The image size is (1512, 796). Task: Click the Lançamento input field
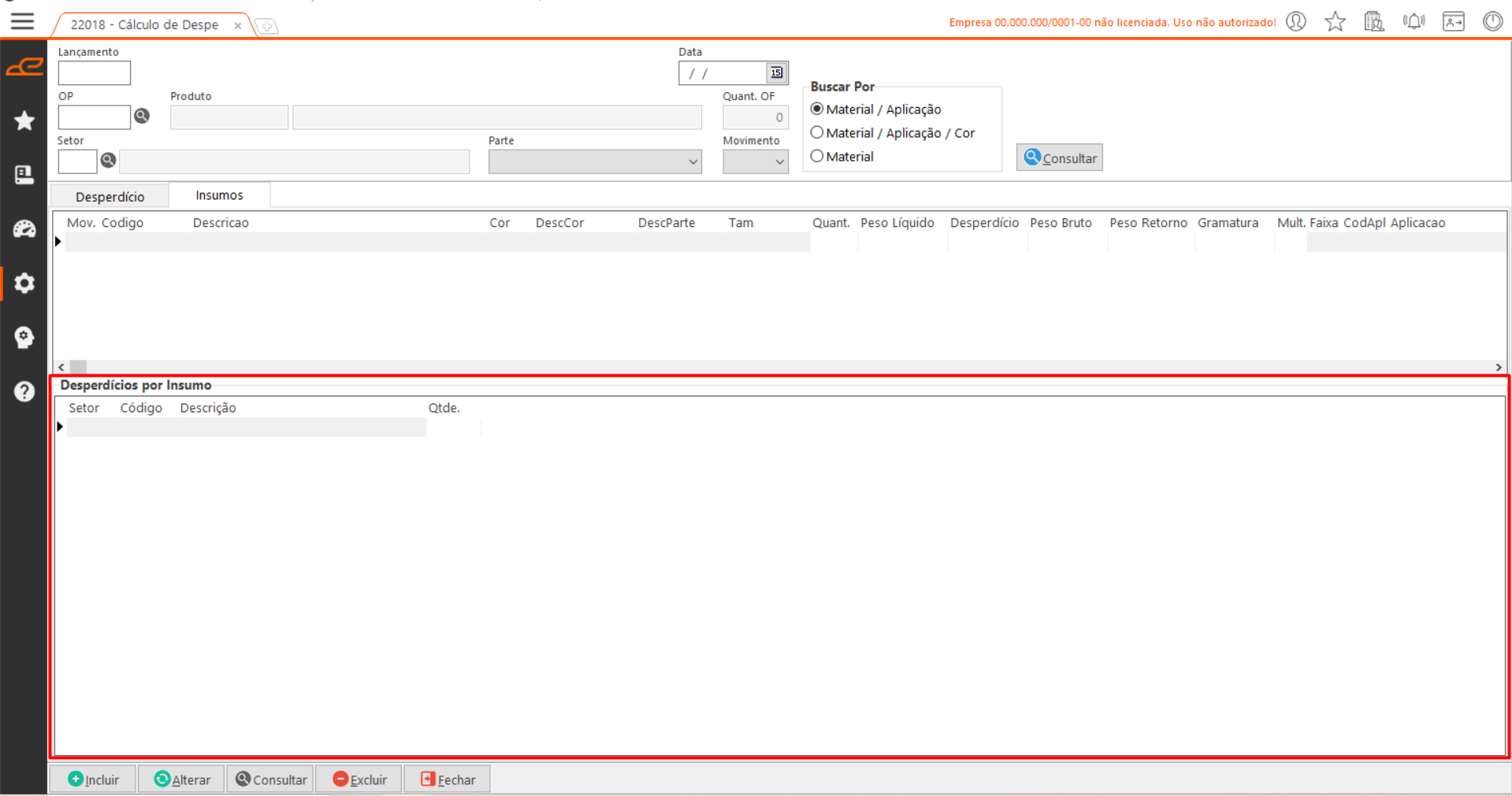(94, 73)
